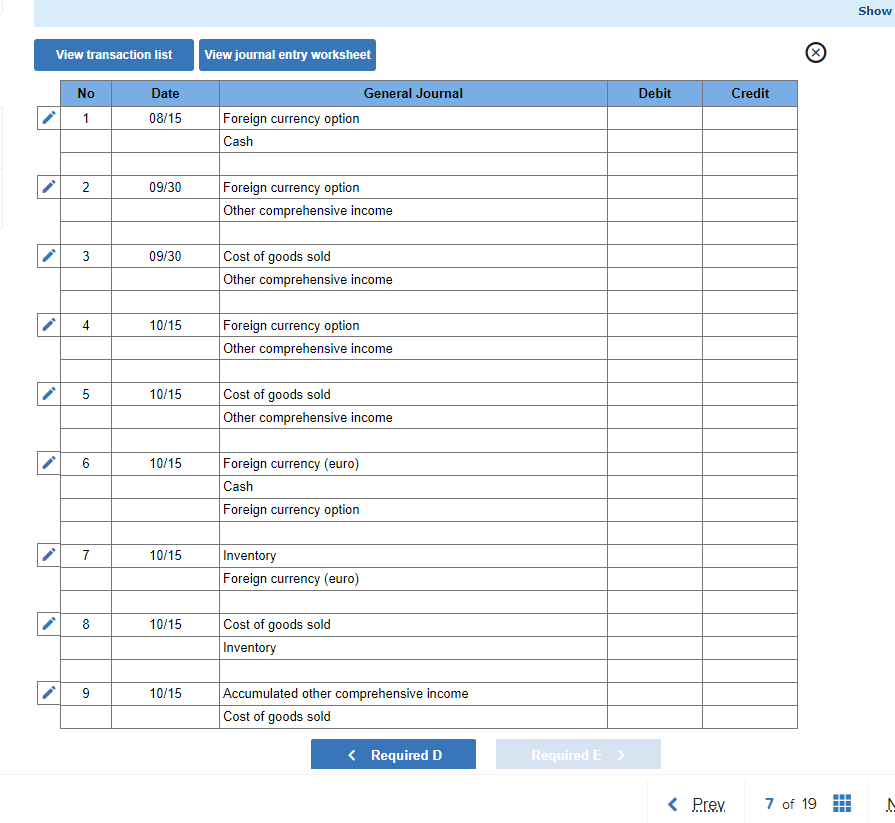Edit journal entry 5 pencil icon
Screen dimensions: 895x823
[49, 394]
